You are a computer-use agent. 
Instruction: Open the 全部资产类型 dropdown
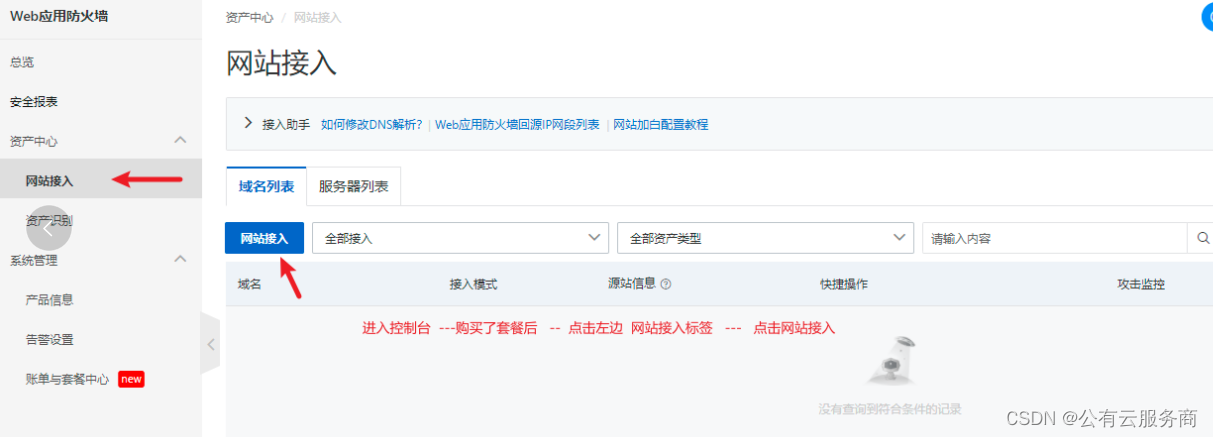point(765,238)
